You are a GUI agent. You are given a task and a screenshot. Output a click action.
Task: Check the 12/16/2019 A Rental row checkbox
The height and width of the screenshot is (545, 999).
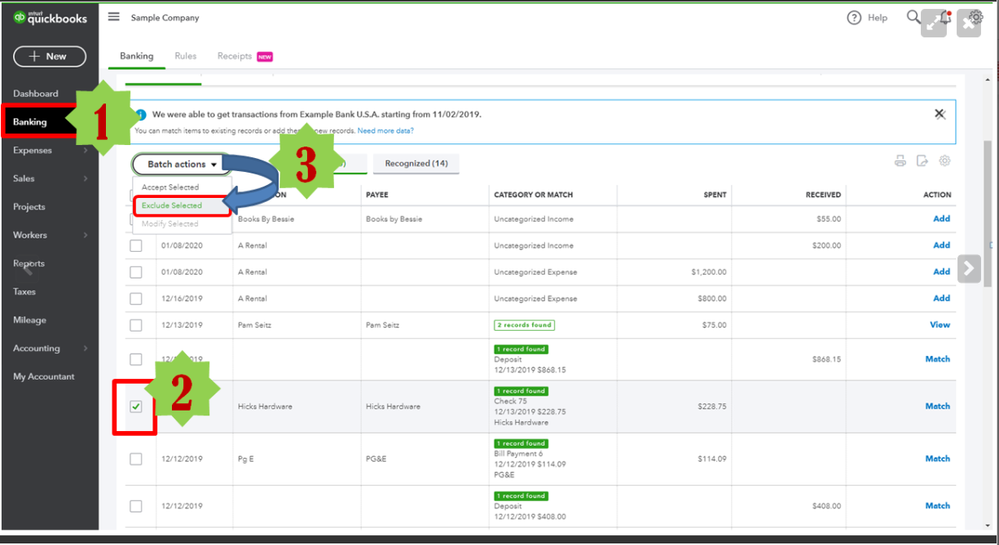click(136, 298)
